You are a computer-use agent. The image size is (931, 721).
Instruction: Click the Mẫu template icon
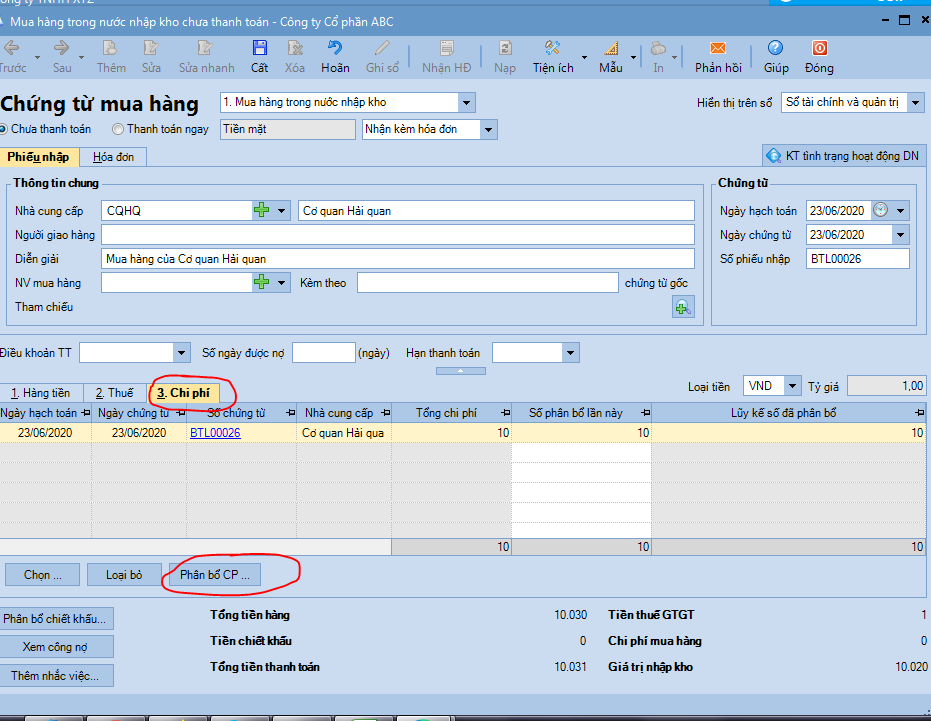click(x=610, y=57)
